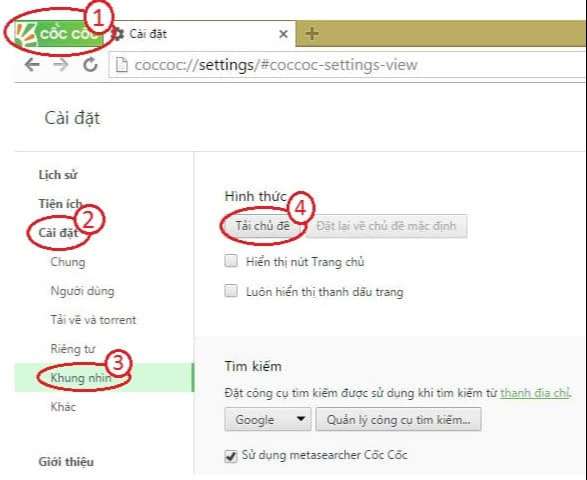This screenshot has height=480, width=587.
Task: Open Lịch sử in the sidebar
Action: 58,175
